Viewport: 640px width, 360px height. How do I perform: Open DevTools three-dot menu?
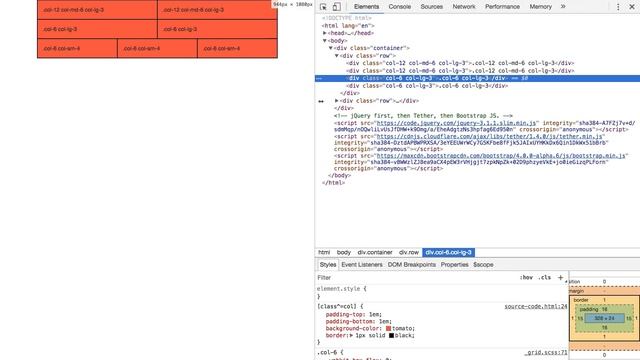tap(618, 7)
